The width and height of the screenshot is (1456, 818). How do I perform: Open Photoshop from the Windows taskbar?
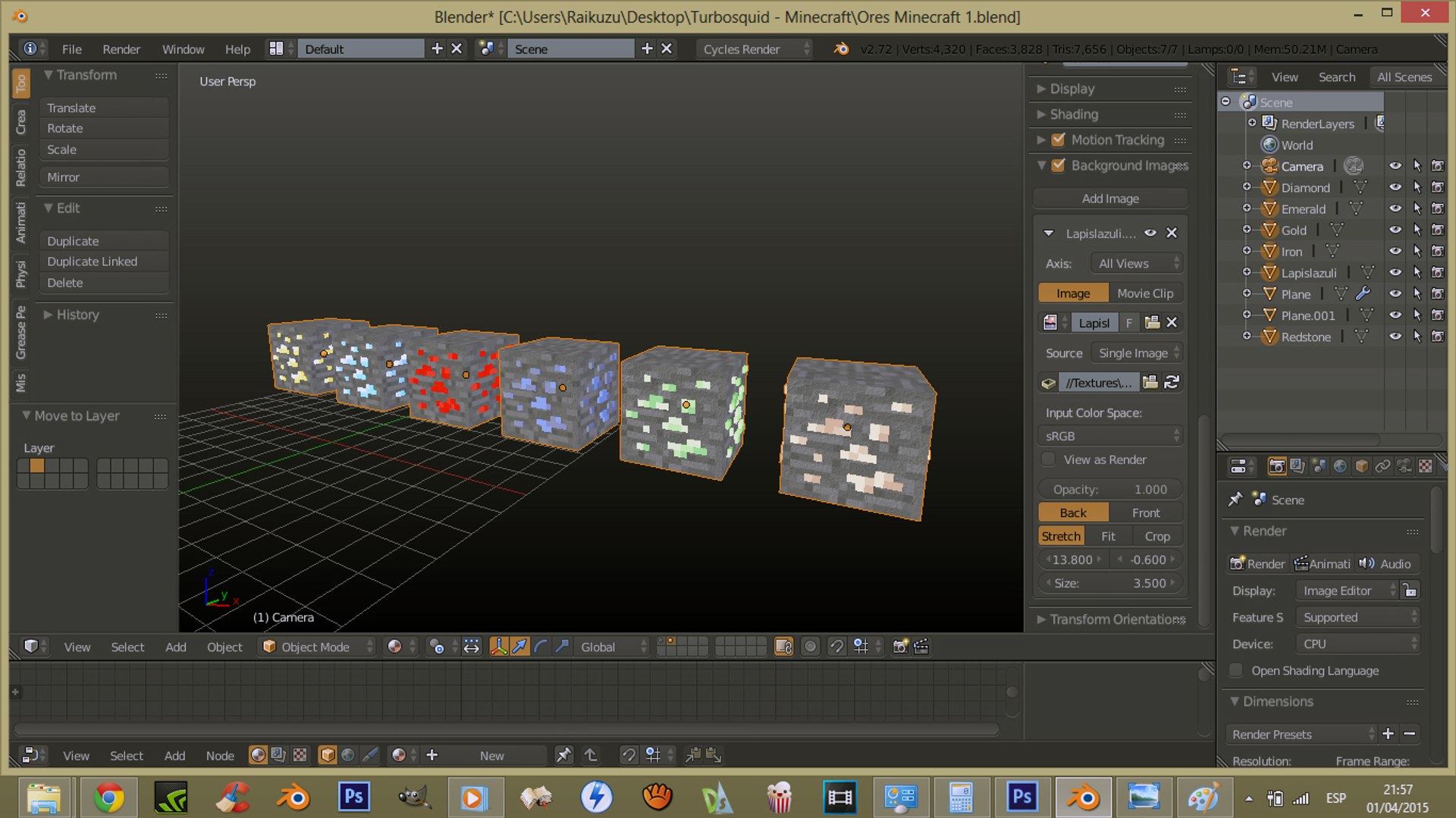353,798
